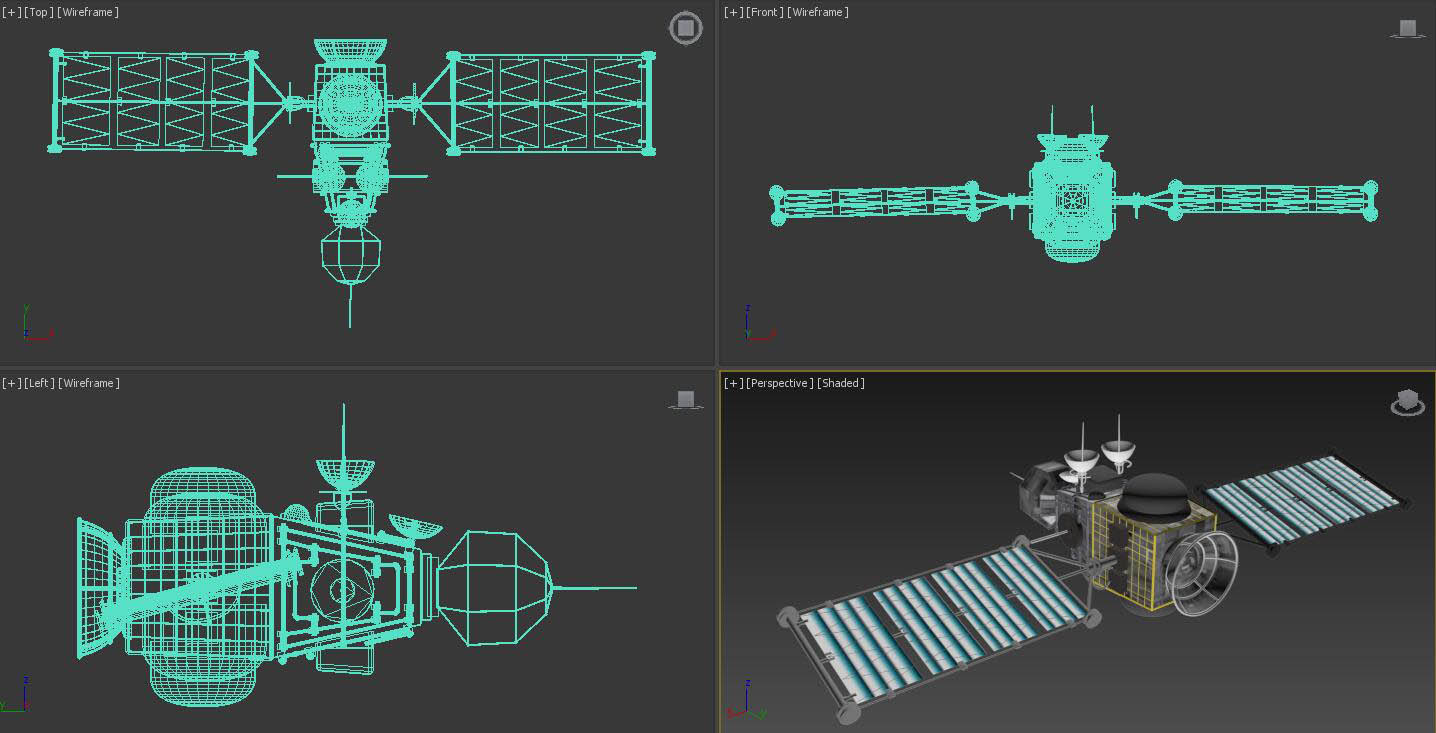Open the Left viewport's [Wireframe] shading menu
The height and width of the screenshot is (733, 1436).
point(89,383)
